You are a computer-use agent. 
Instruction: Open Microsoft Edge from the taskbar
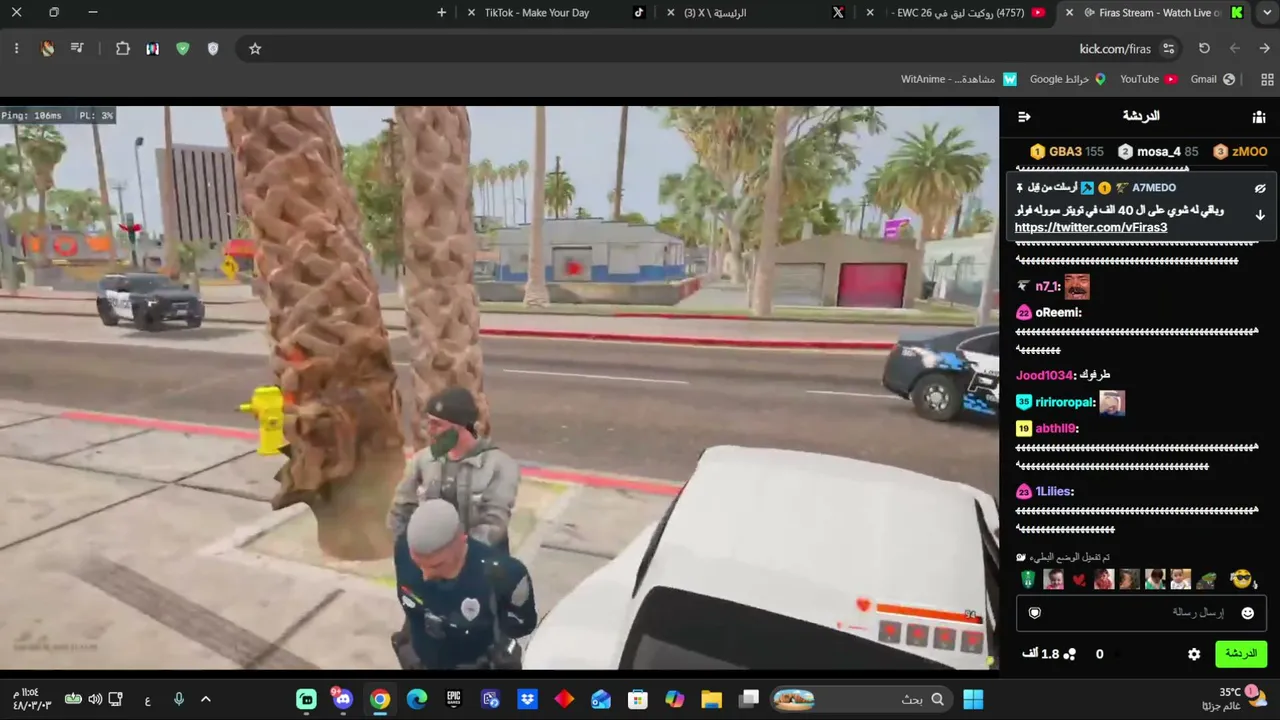(x=417, y=699)
